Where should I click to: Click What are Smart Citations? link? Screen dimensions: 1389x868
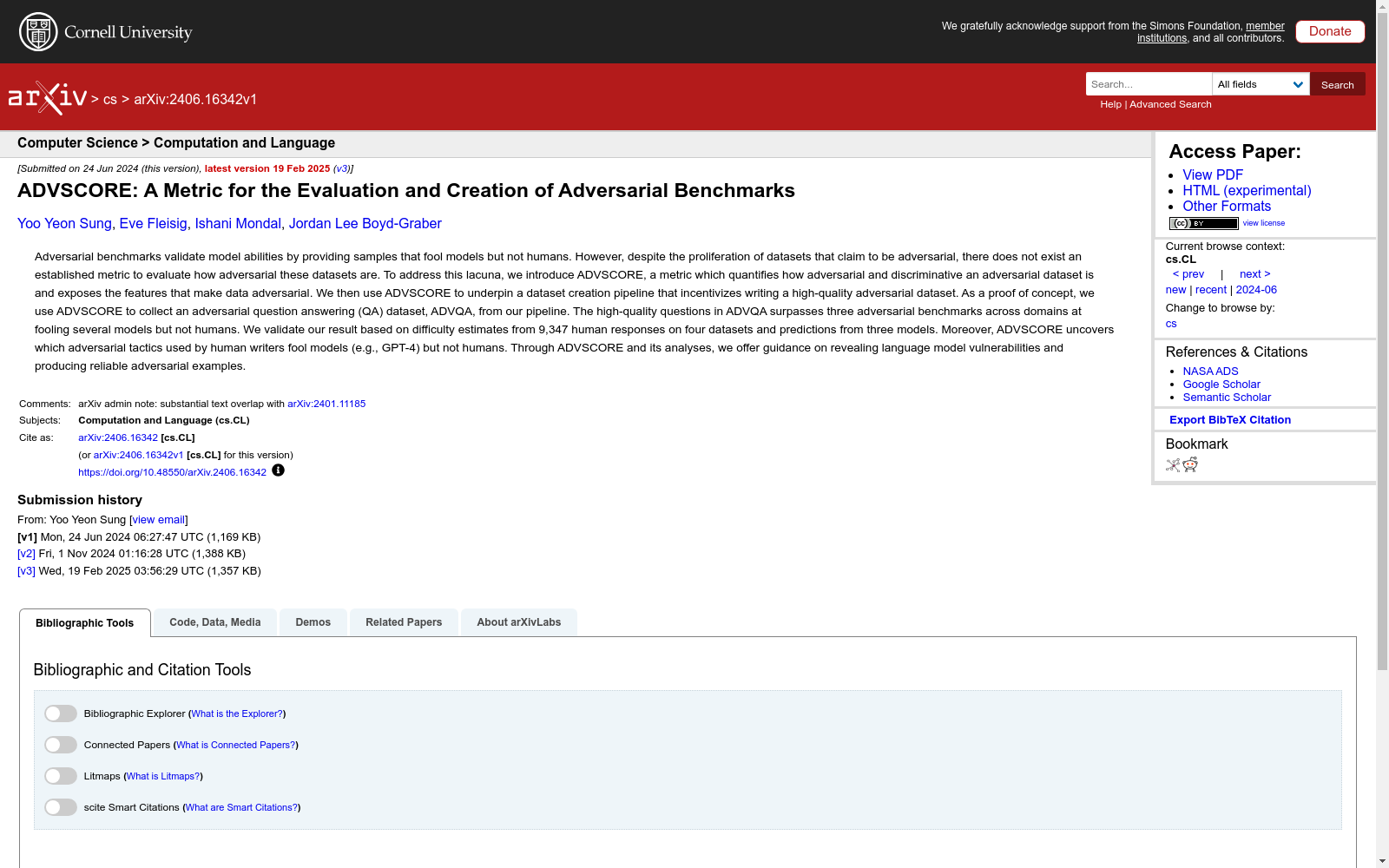pyautogui.click(x=241, y=807)
